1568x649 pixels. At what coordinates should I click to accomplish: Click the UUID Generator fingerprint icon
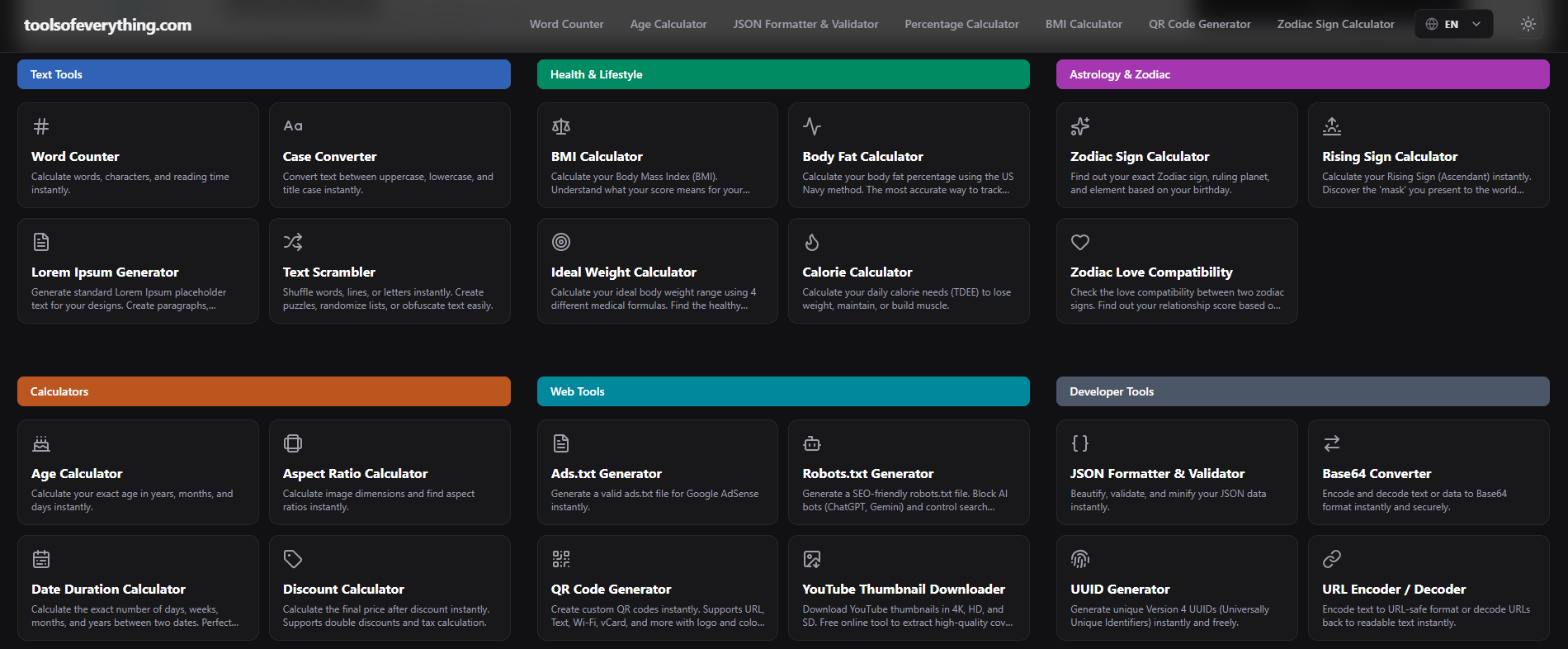coord(1080,559)
